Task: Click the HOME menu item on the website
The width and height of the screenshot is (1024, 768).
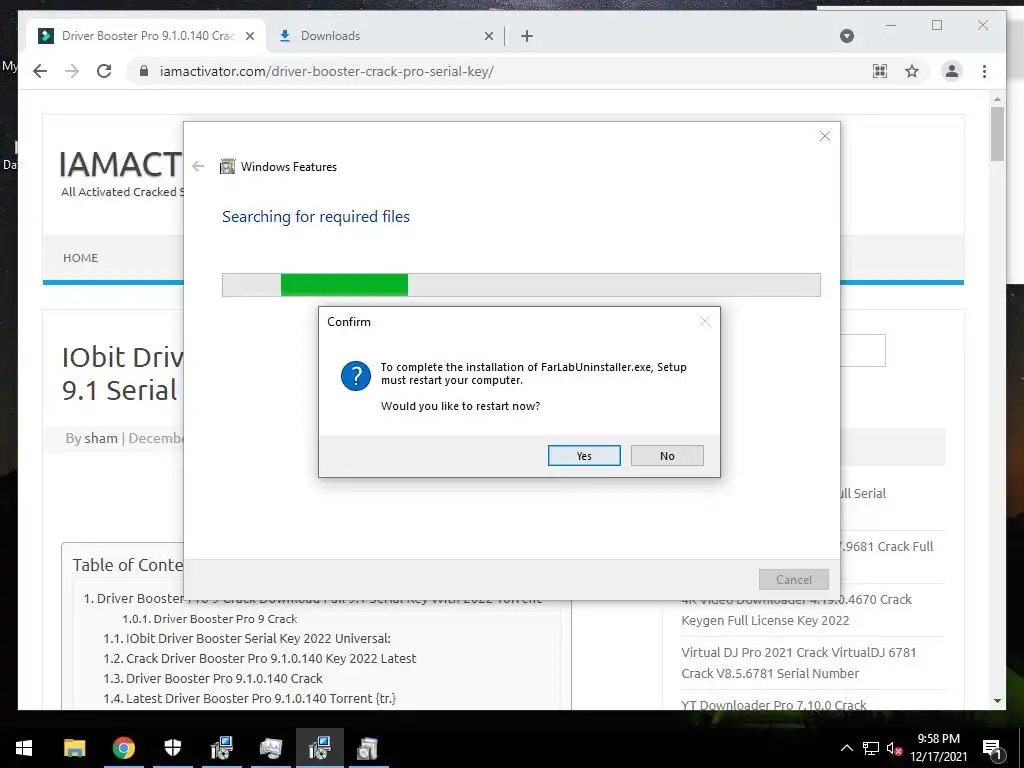Action: pos(80,258)
